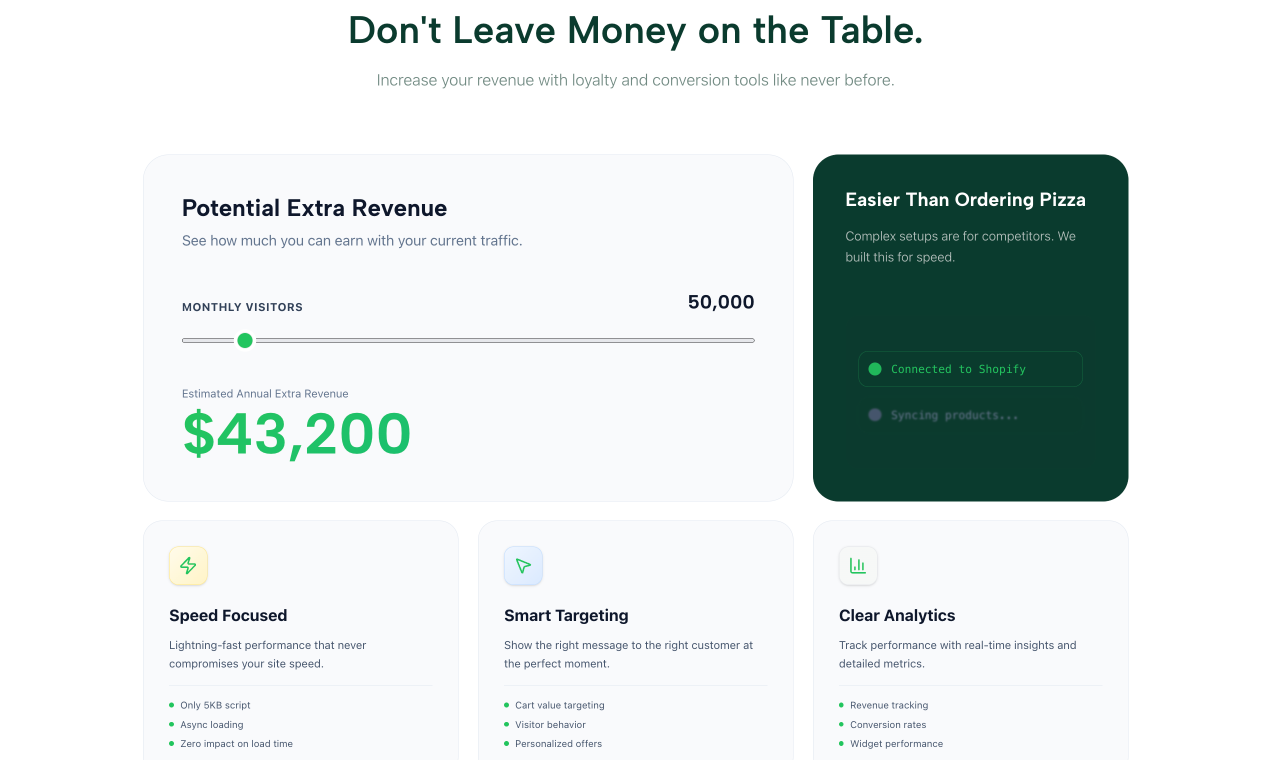Screen dimensions: 1270x760
Task: Open the Clear Analytics bar chart icon
Action: [x=858, y=565]
